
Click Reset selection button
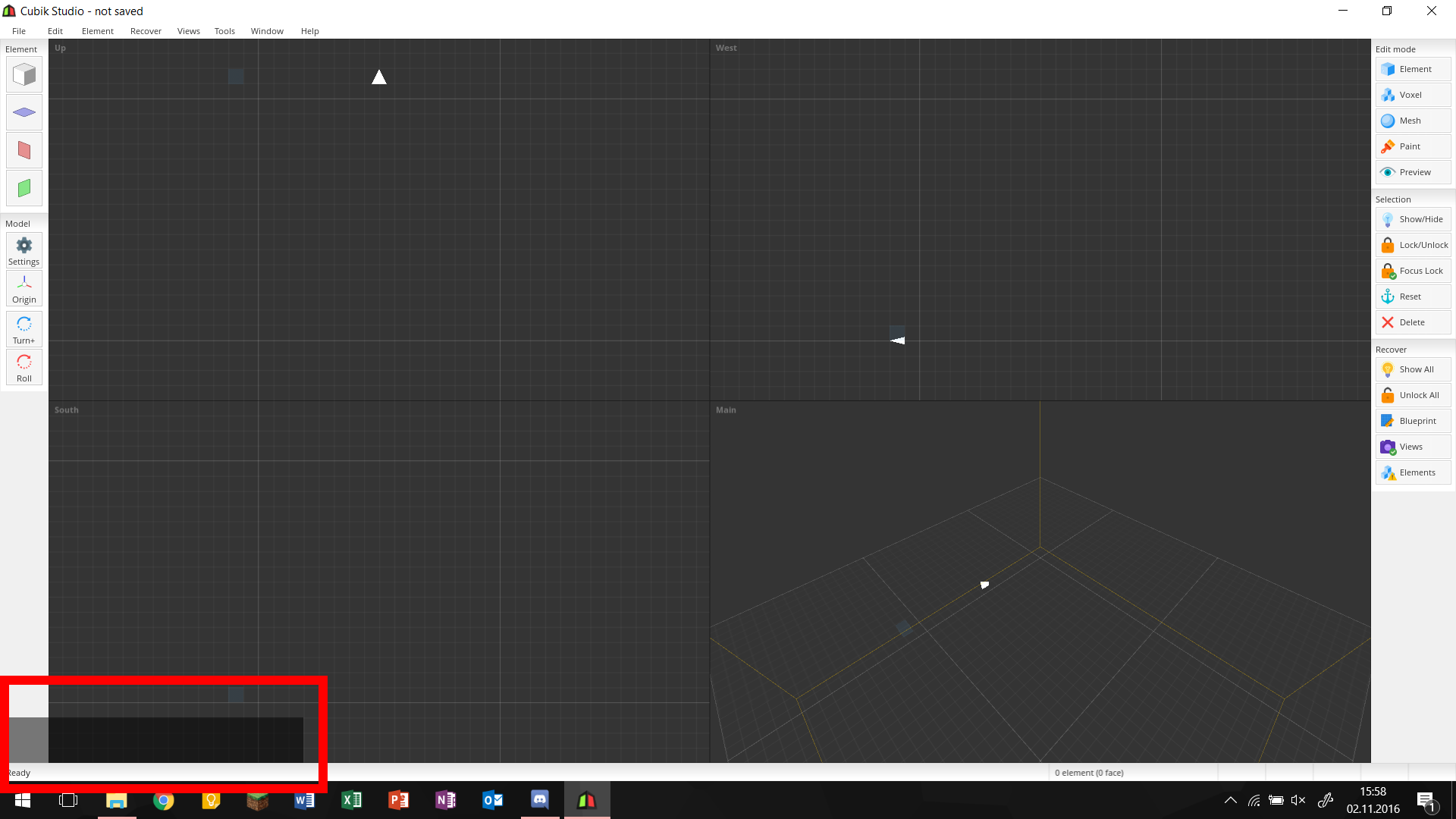1413,297
